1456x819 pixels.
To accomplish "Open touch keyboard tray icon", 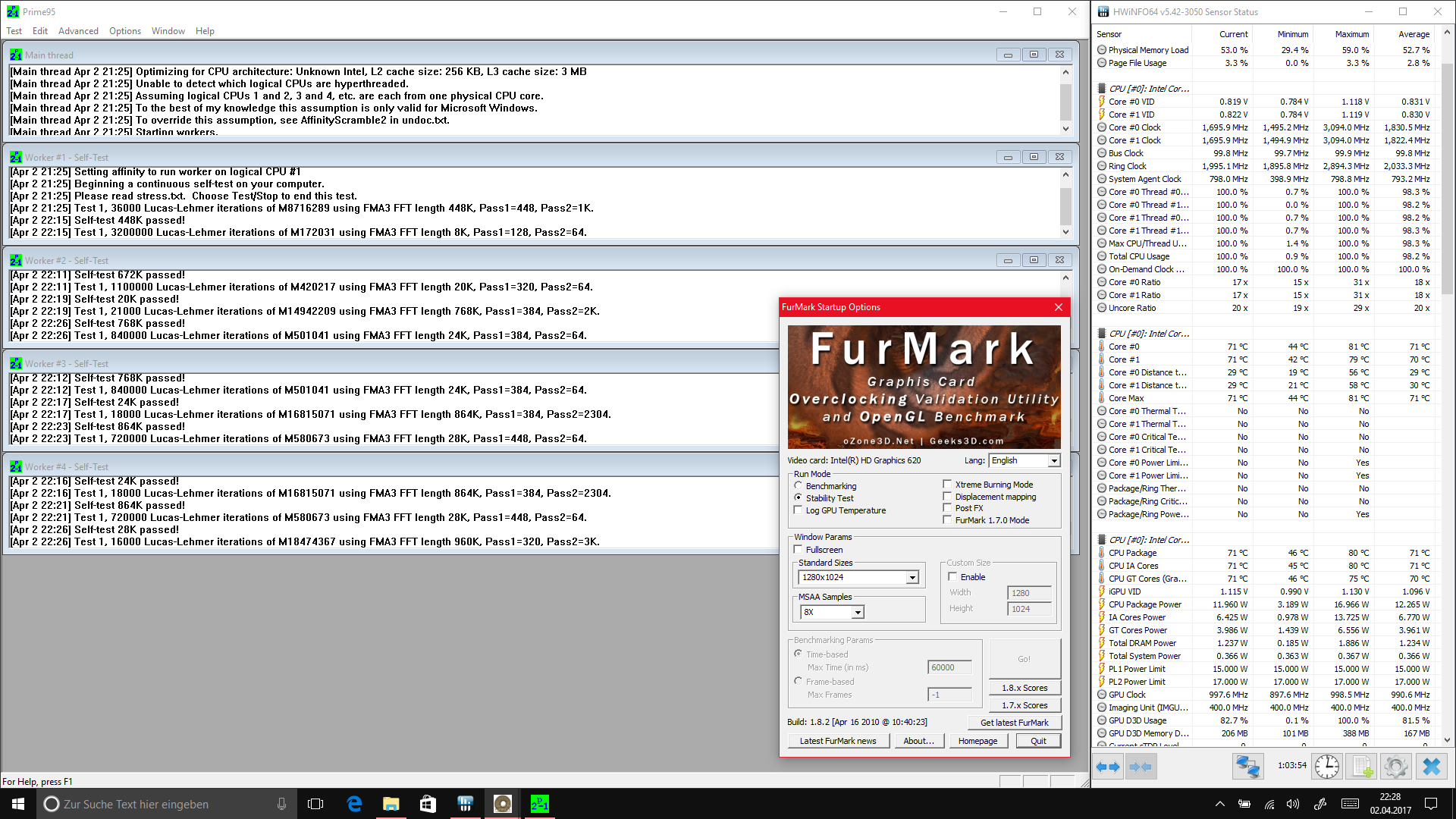I will pyautogui.click(x=1350, y=804).
